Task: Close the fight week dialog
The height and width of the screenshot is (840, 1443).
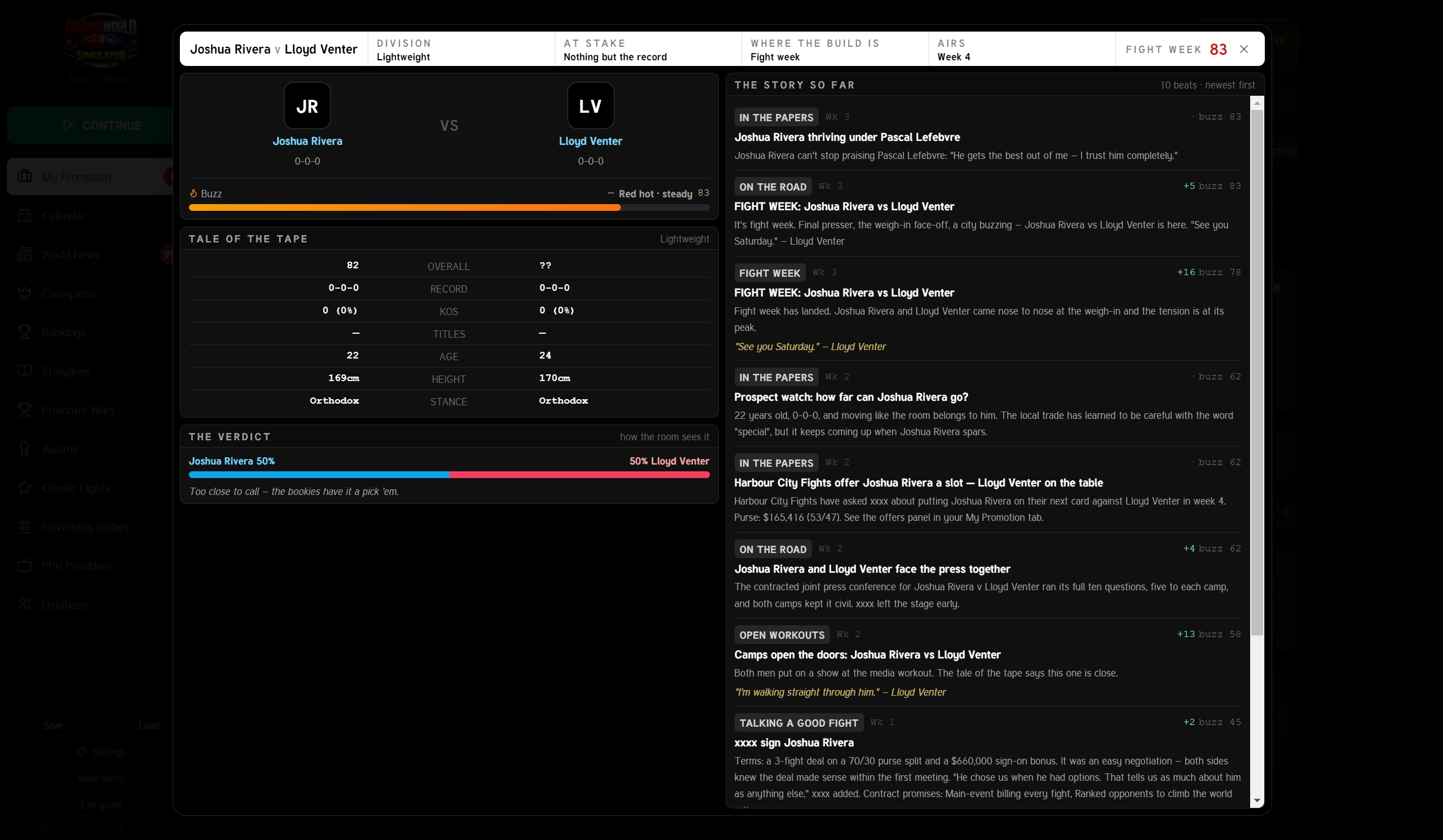Action: click(1244, 49)
